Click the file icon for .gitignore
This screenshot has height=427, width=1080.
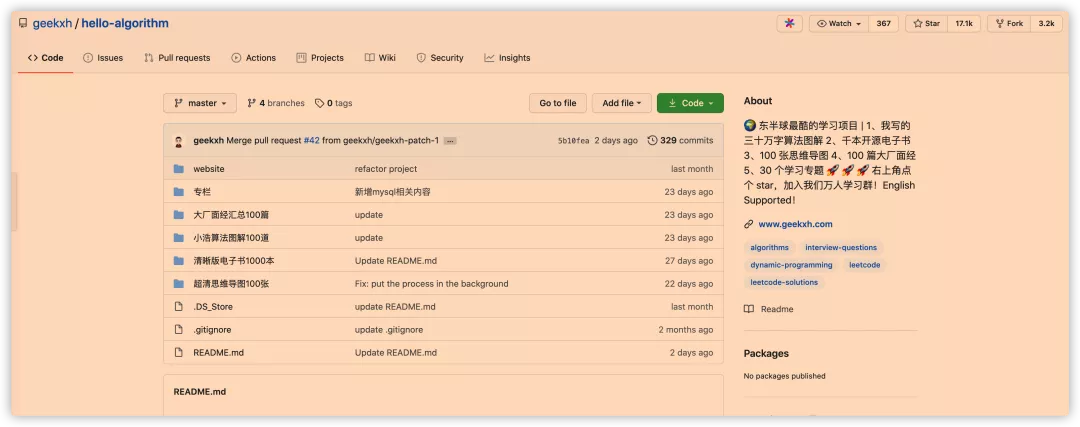pyautogui.click(x=179, y=330)
